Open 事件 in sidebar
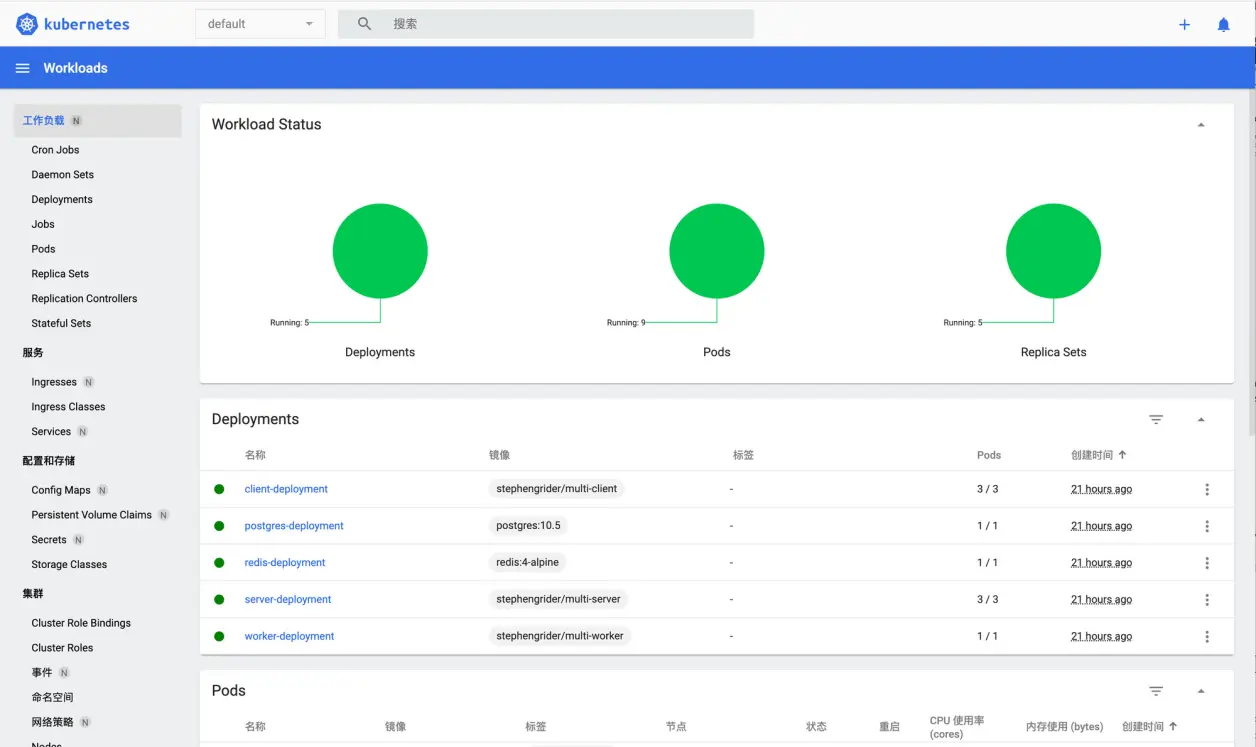 (x=42, y=673)
